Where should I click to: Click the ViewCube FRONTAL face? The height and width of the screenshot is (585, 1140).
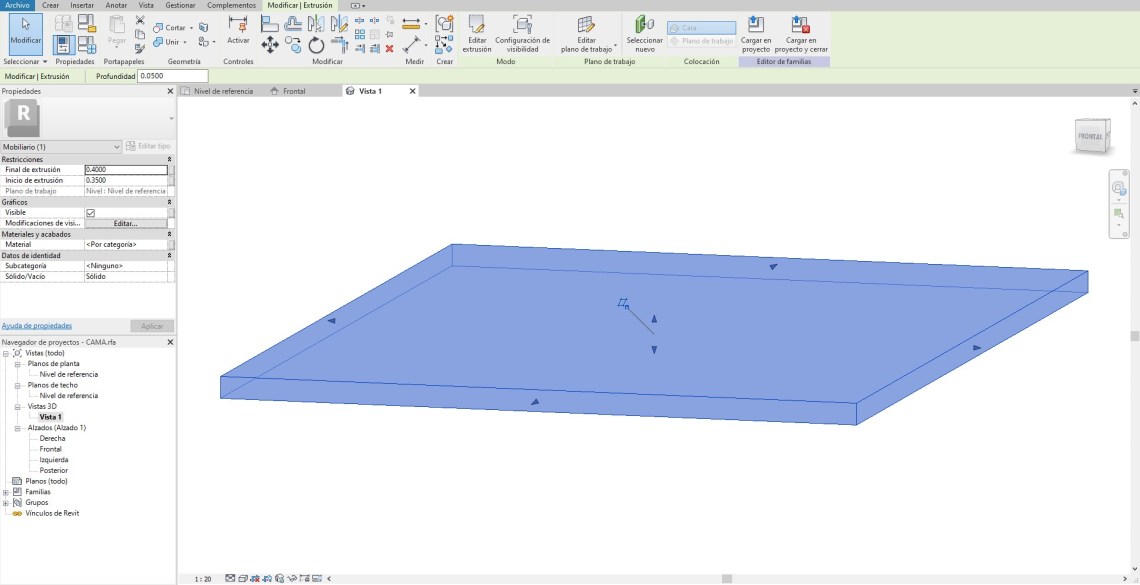click(x=1090, y=136)
